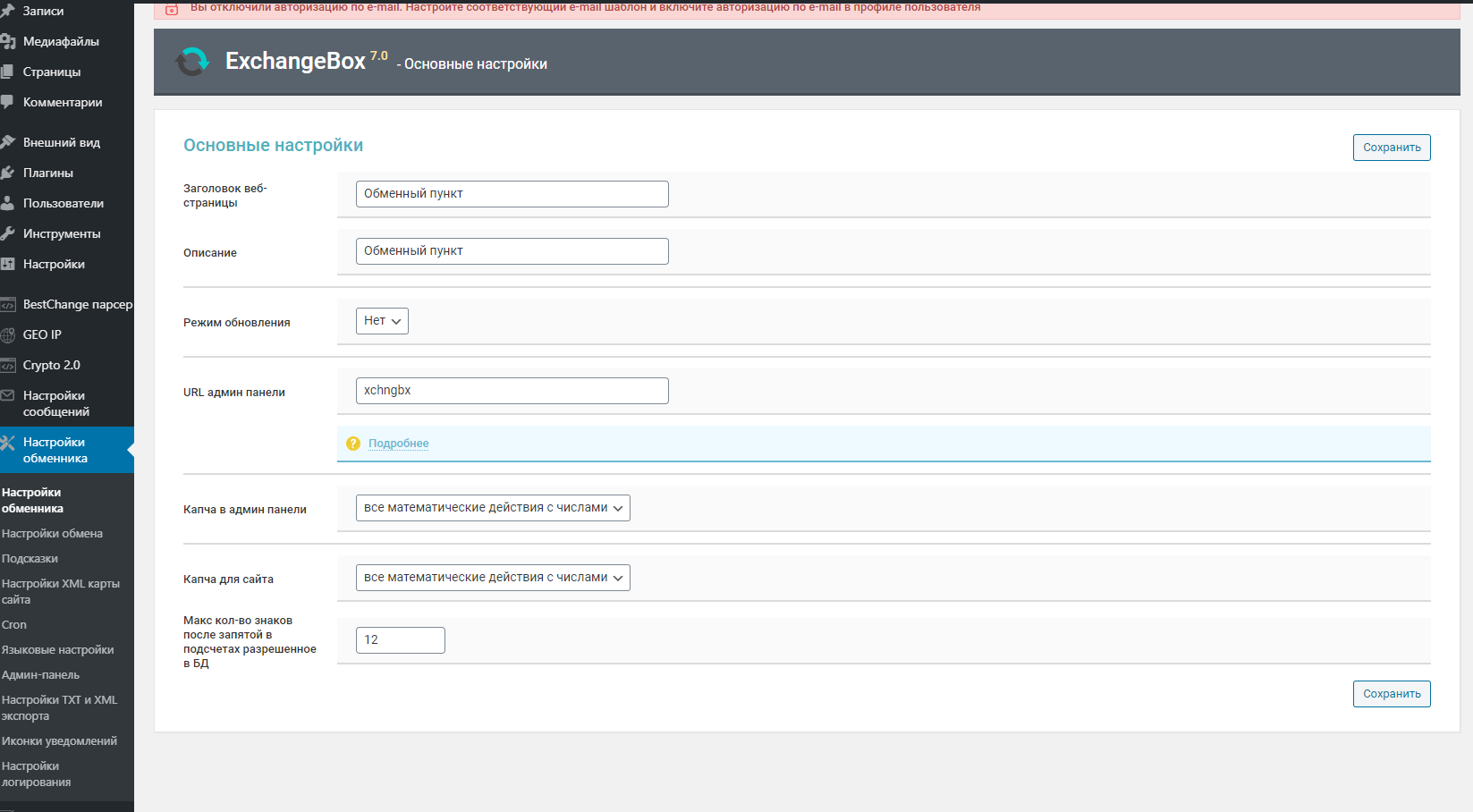Open Media files via its sidebar icon
This screenshot has width=1473, height=812.
coord(8,41)
